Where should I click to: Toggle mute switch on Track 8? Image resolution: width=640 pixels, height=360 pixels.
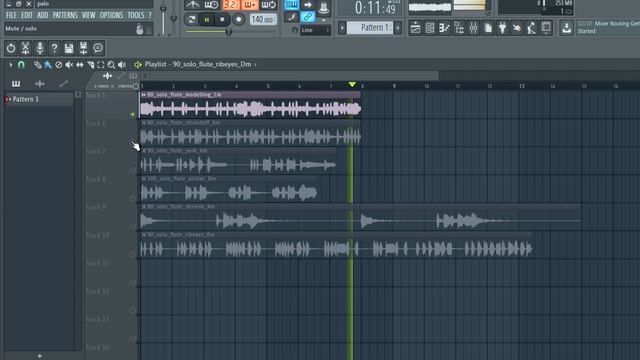click(133, 198)
